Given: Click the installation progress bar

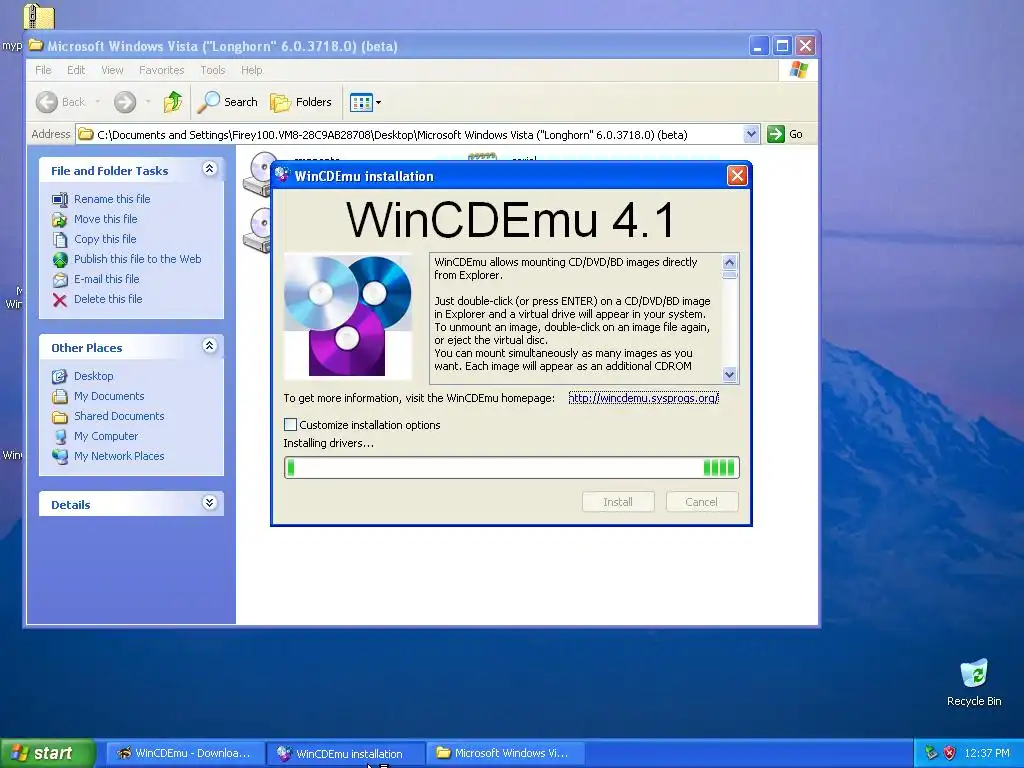Looking at the screenshot, I should [x=511, y=468].
